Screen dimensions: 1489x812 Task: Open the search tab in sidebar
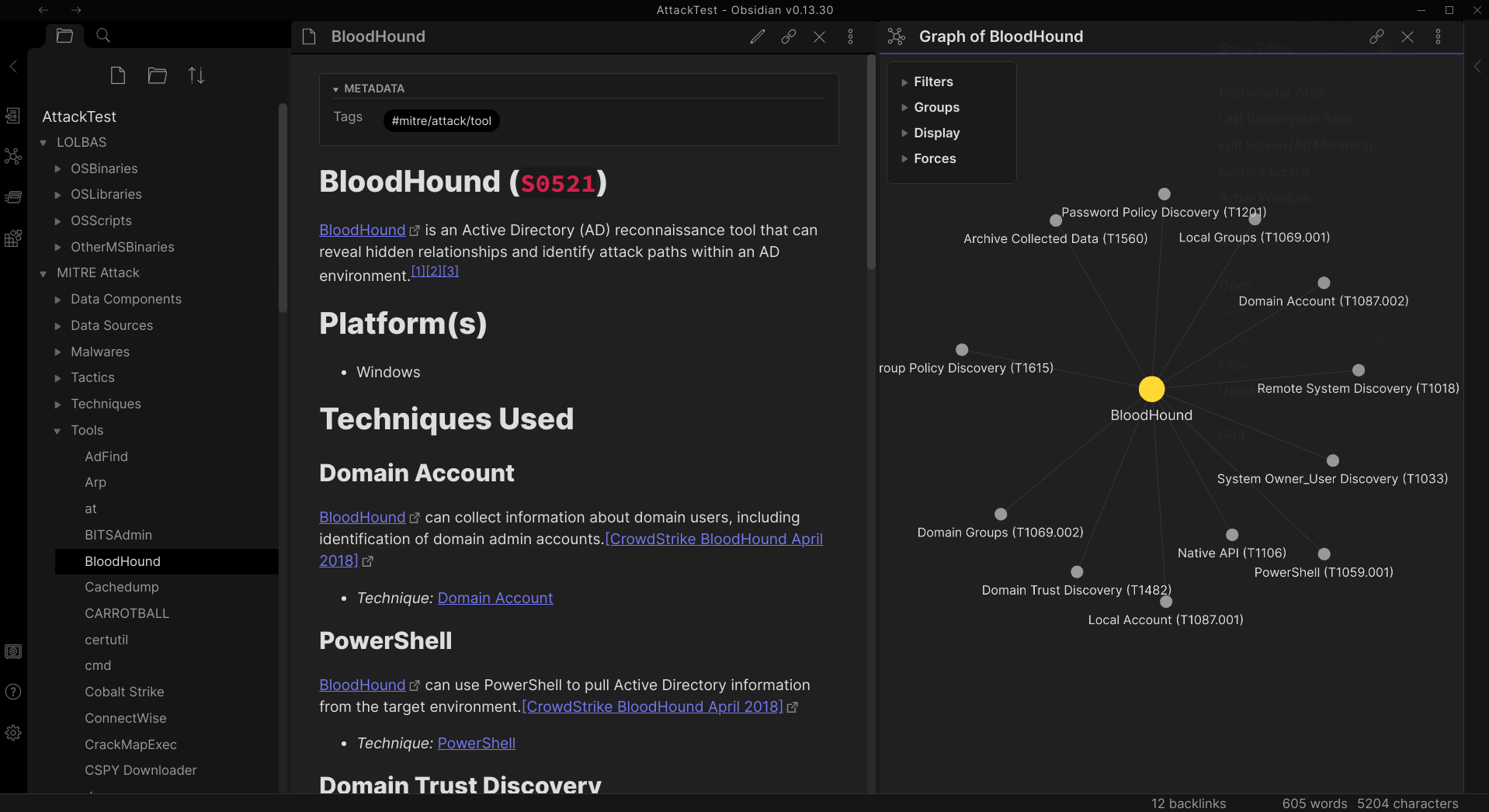pos(102,36)
